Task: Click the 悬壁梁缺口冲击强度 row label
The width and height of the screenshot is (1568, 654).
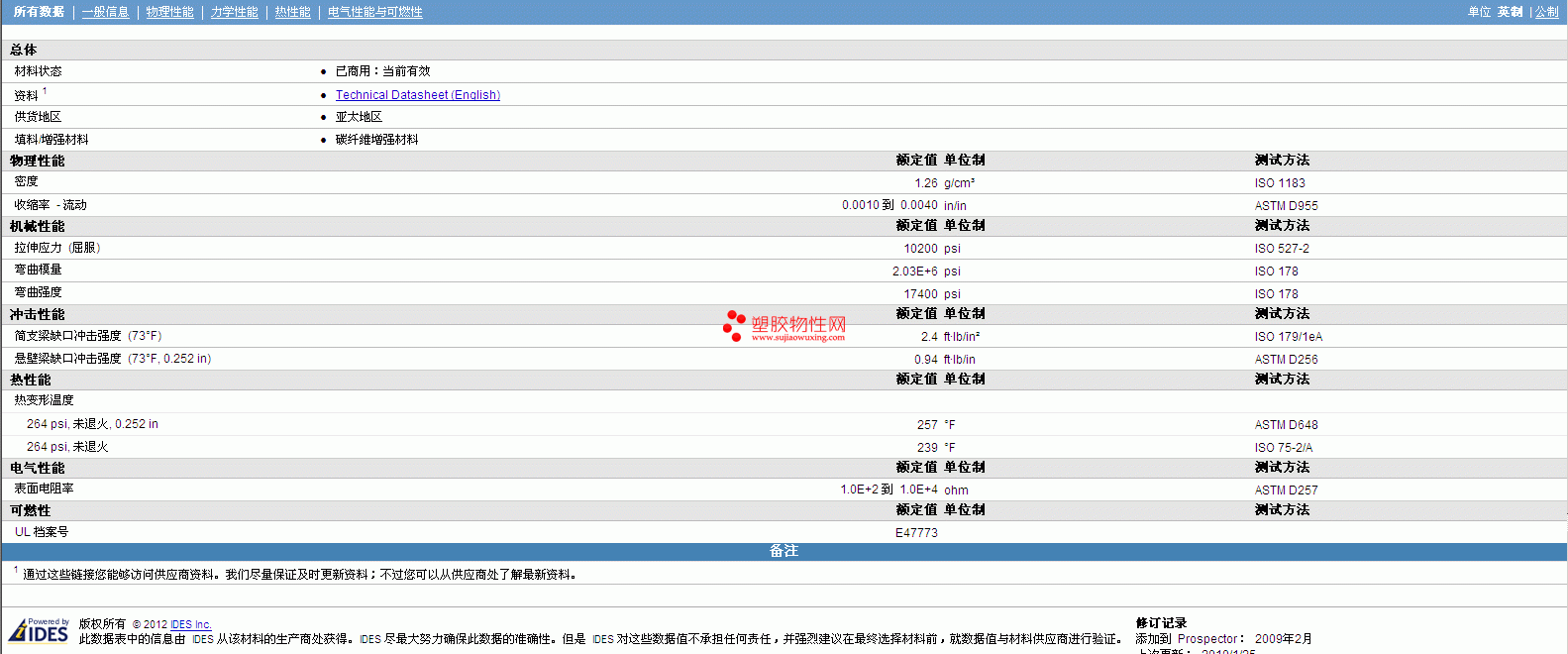Action: click(113, 359)
